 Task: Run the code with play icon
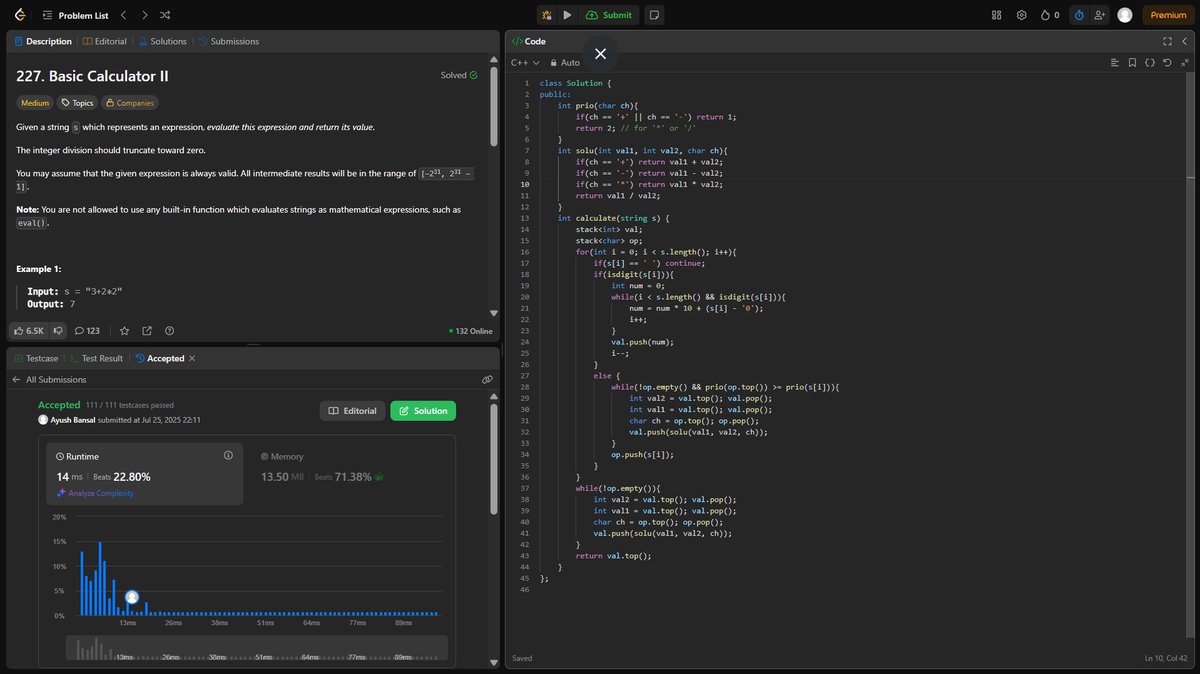coord(567,15)
